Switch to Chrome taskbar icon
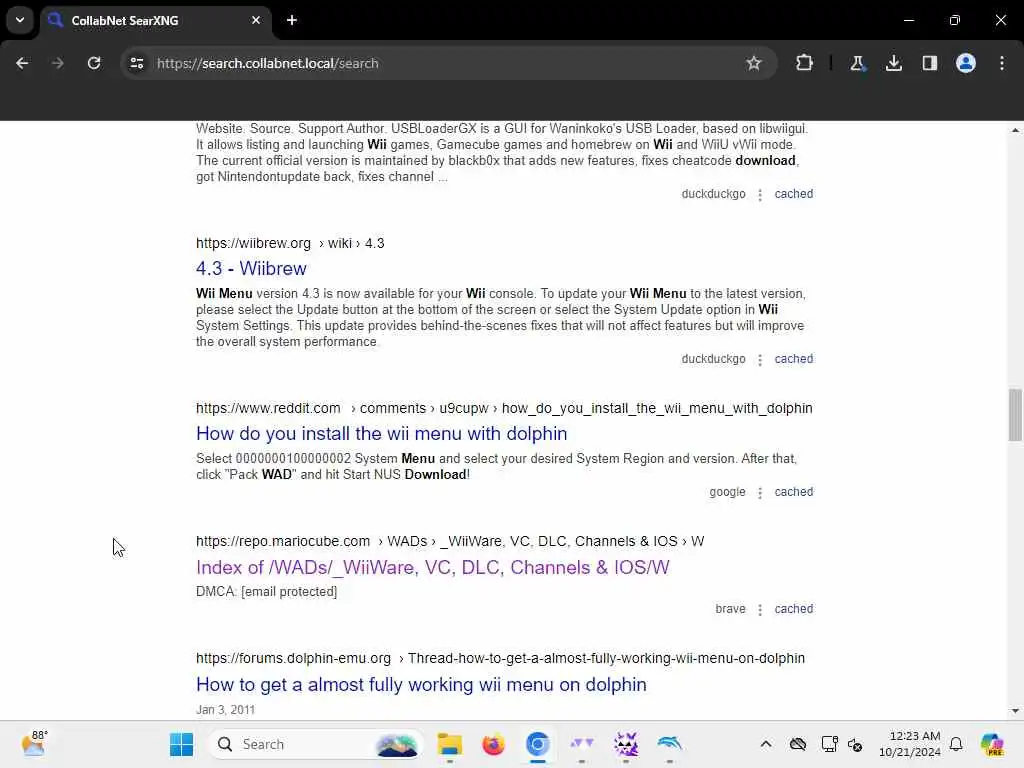Viewport: 1024px width, 768px height. tap(537, 744)
